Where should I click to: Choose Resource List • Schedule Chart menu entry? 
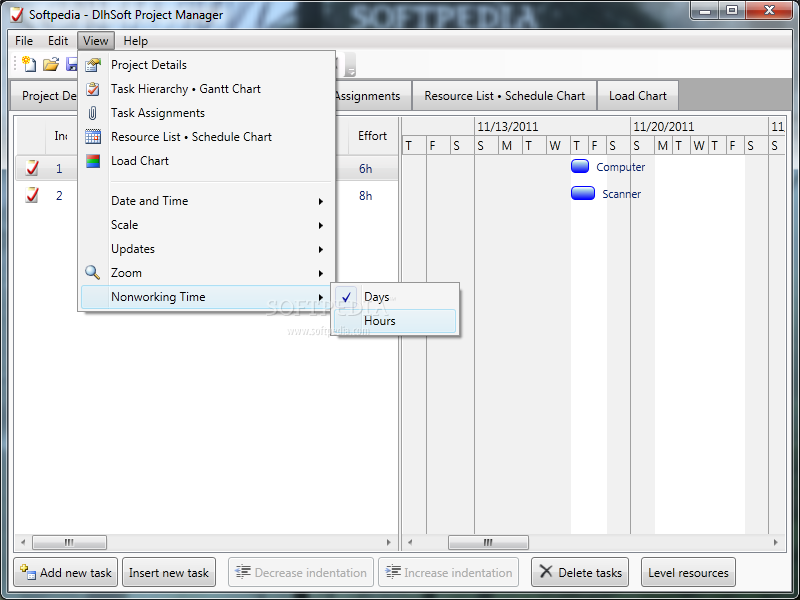[208, 137]
